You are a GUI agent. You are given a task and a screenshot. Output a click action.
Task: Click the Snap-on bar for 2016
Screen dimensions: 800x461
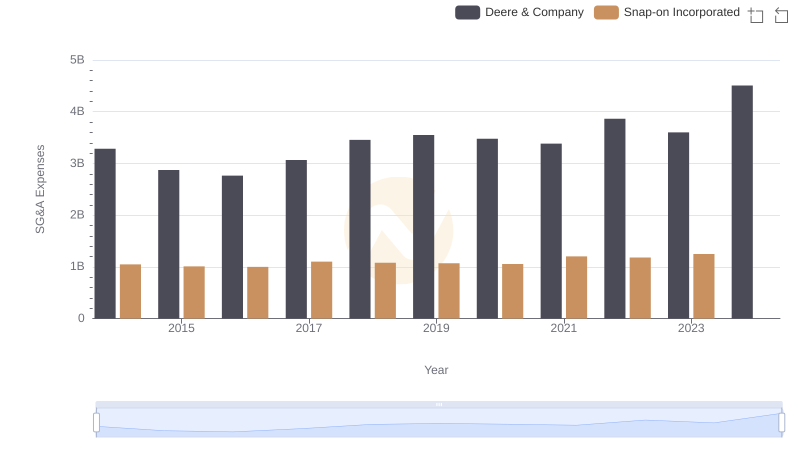click(x=258, y=293)
